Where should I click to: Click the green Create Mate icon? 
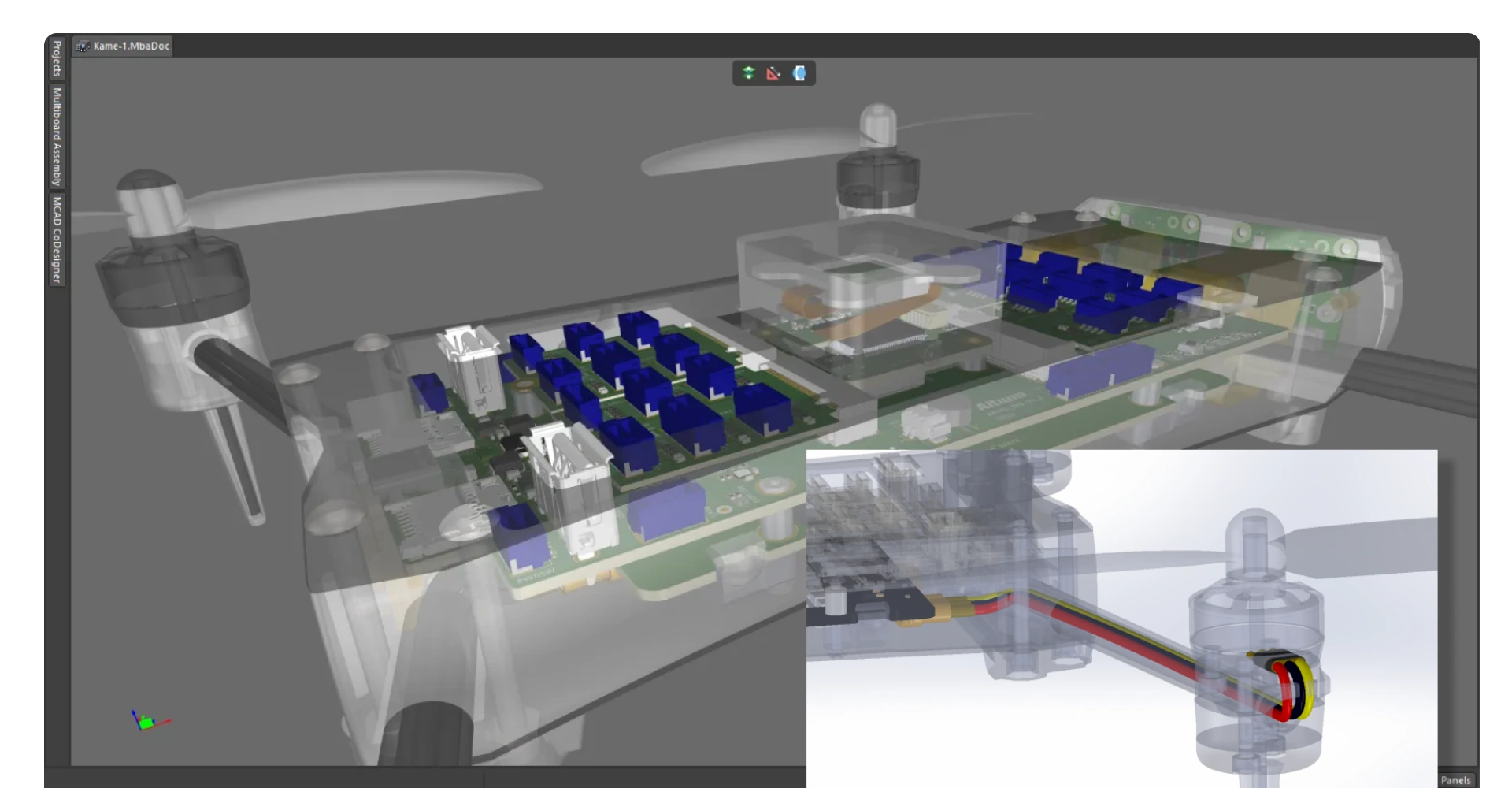click(x=748, y=73)
